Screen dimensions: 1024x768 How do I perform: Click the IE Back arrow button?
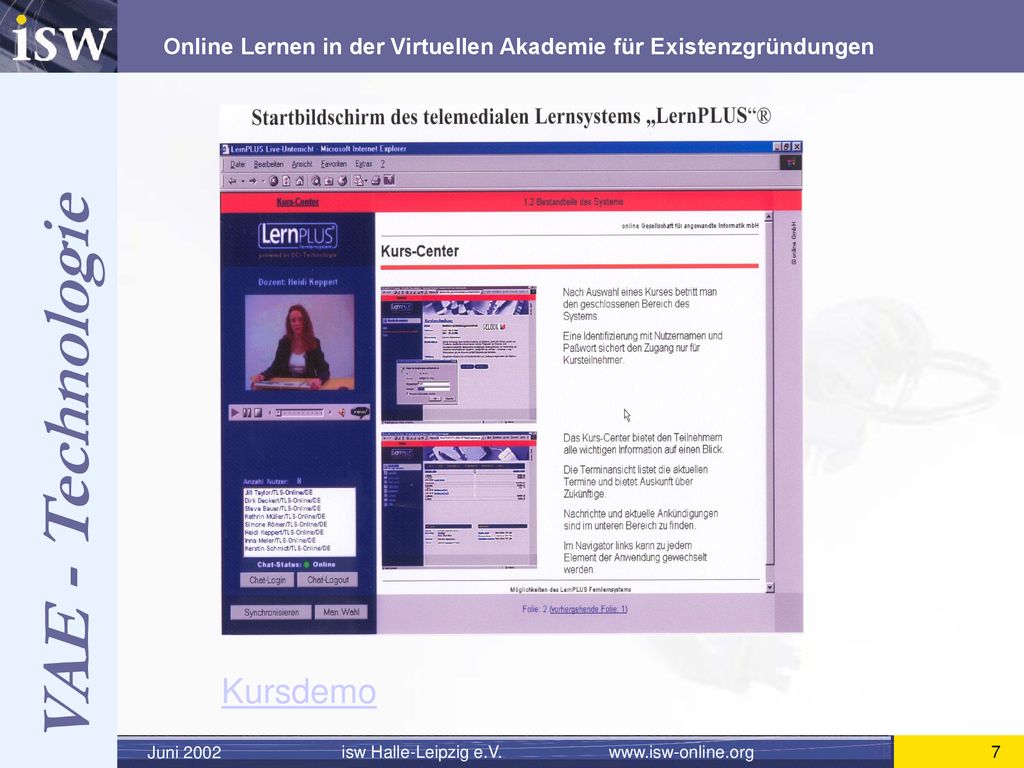click(232, 181)
